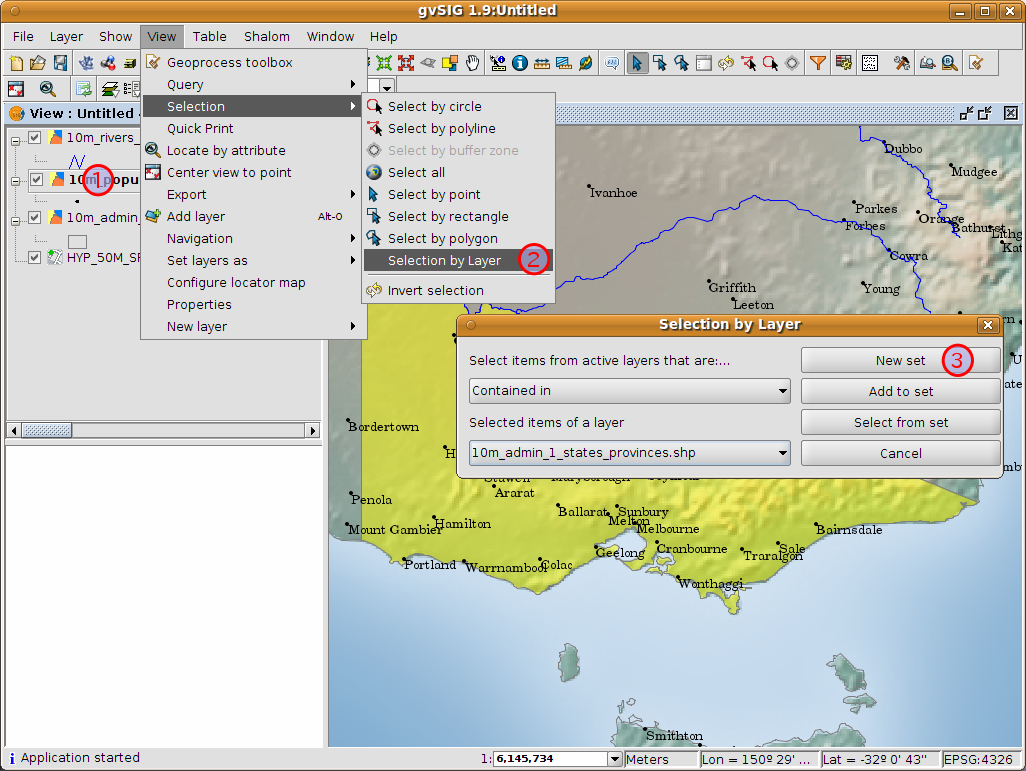Click the Meters units status entry

660,759
